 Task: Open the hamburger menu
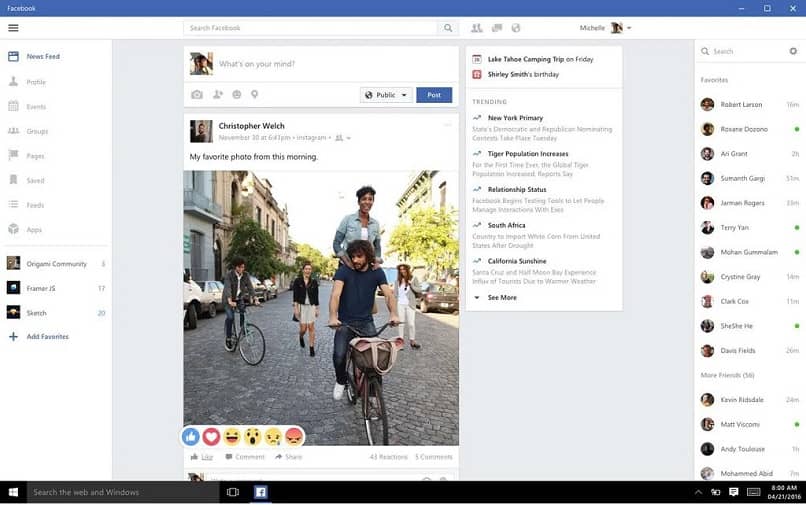point(13,28)
